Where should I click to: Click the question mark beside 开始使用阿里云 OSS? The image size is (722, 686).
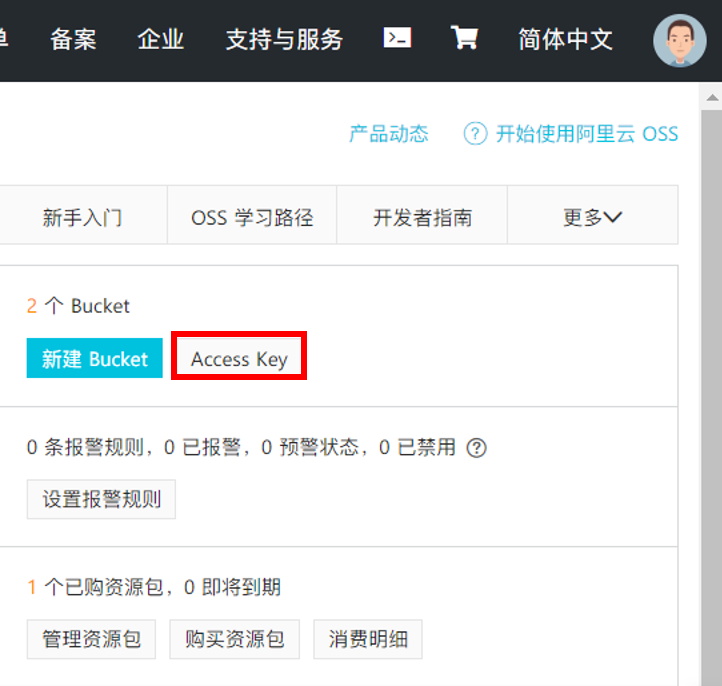click(x=475, y=134)
